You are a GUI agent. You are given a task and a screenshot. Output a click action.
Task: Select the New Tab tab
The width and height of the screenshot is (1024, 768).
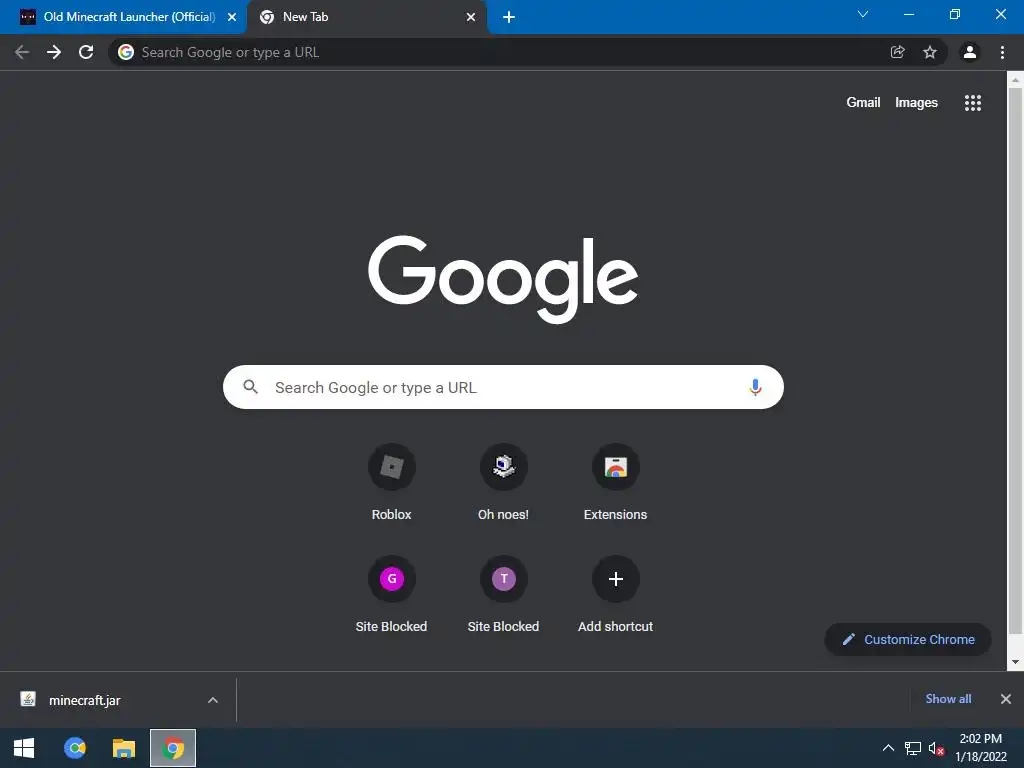point(366,17)
